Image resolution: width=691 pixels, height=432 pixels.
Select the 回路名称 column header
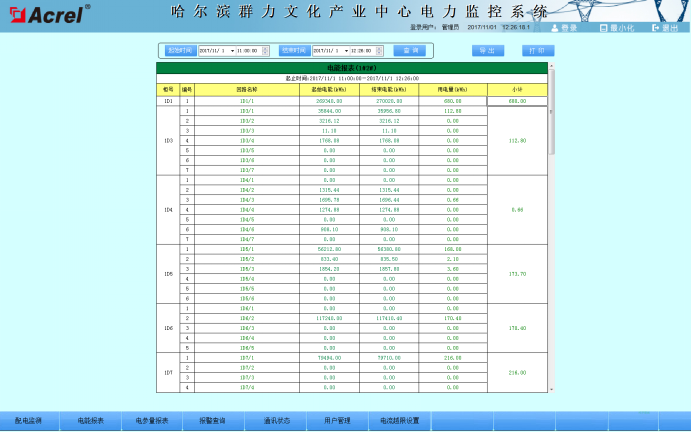247,89
